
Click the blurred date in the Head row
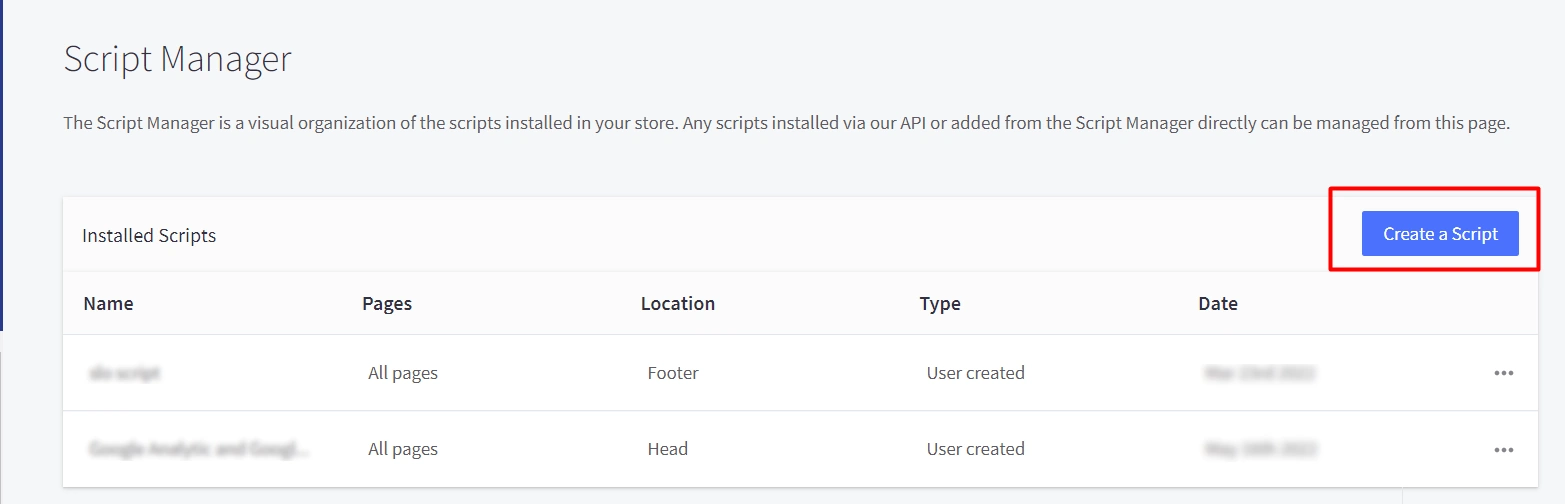point(1260,449)
